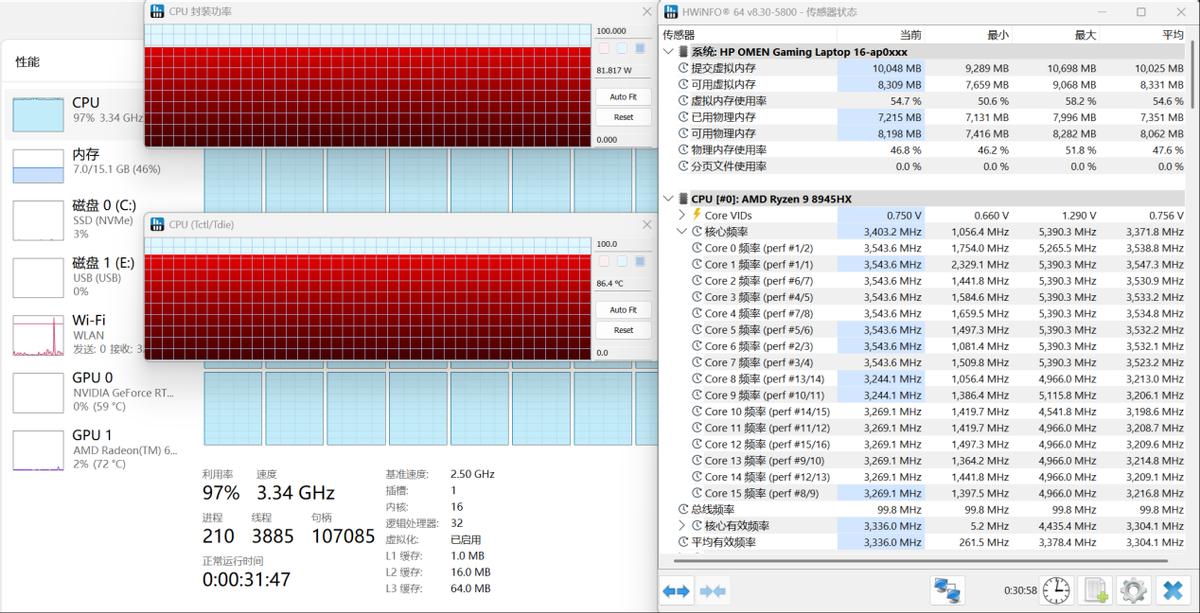This screenshot has width=1200, height=613.
Task: Open HWiNFO settings via the gear icon
Action: (x=1131, y=590)
